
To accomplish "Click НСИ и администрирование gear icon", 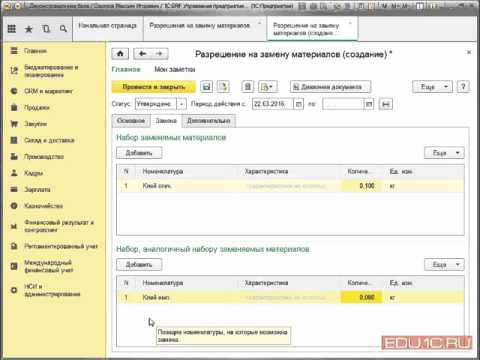I will coord(14,290).
